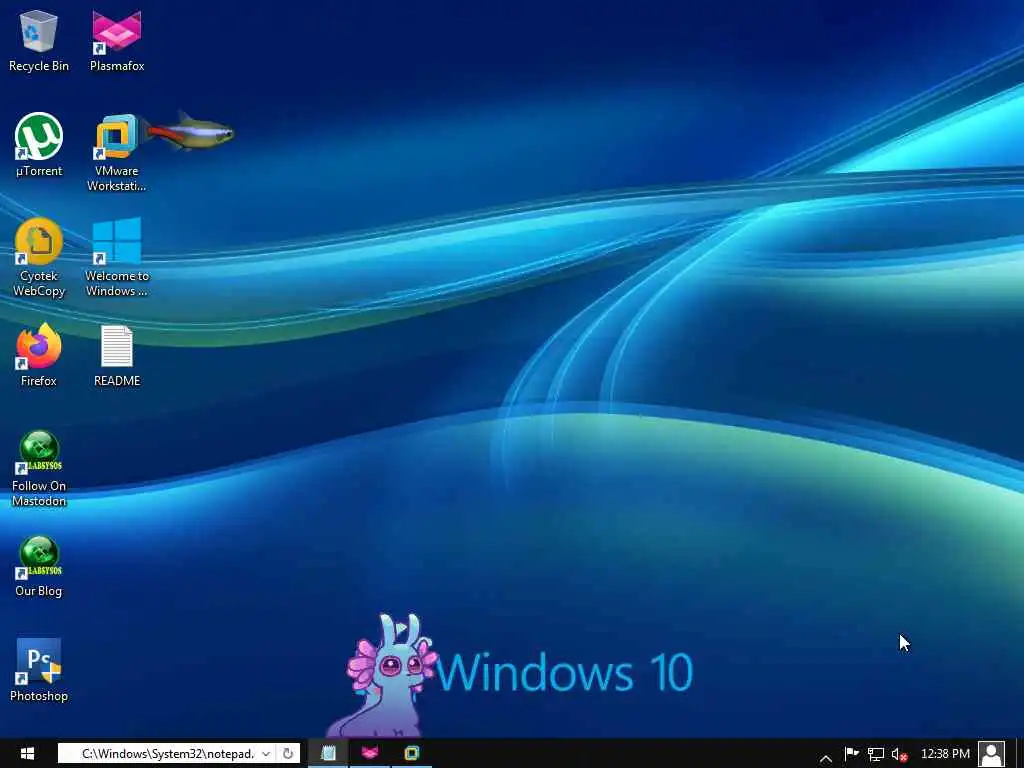The width and height of the screenshot is (1024, 768).
Task: Launch the Plasmafox desktop shortcut
Action: coord(117,40)
